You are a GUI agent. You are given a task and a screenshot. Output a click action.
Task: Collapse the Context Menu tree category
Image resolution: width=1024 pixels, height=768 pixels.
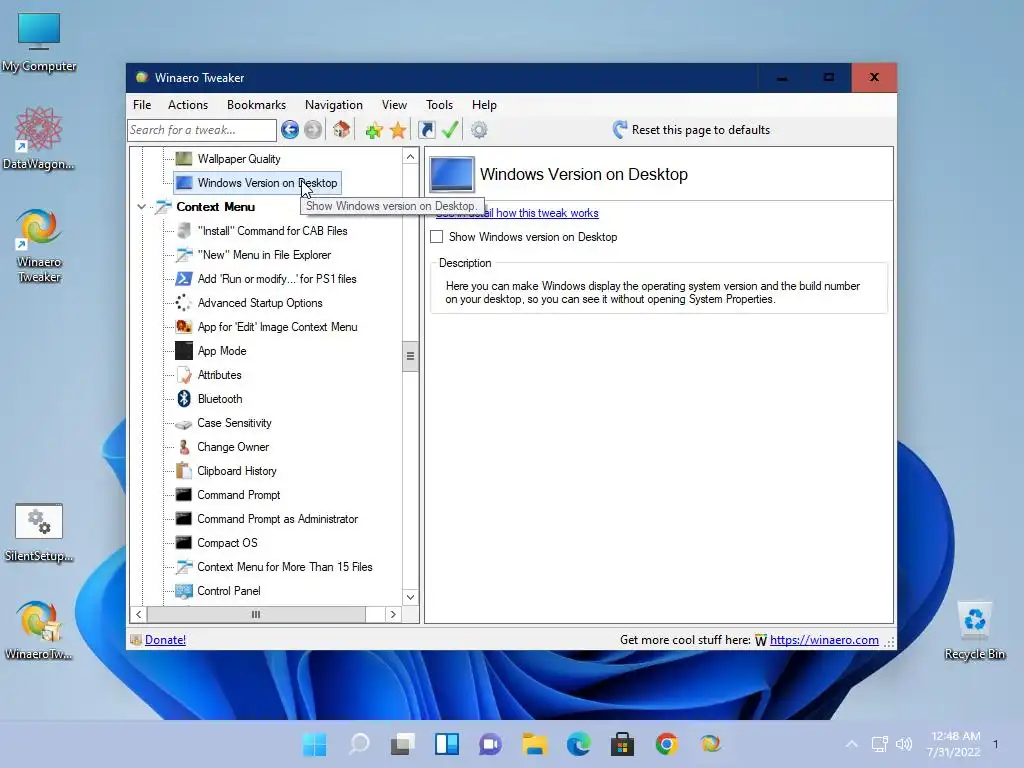pos(141,207)
